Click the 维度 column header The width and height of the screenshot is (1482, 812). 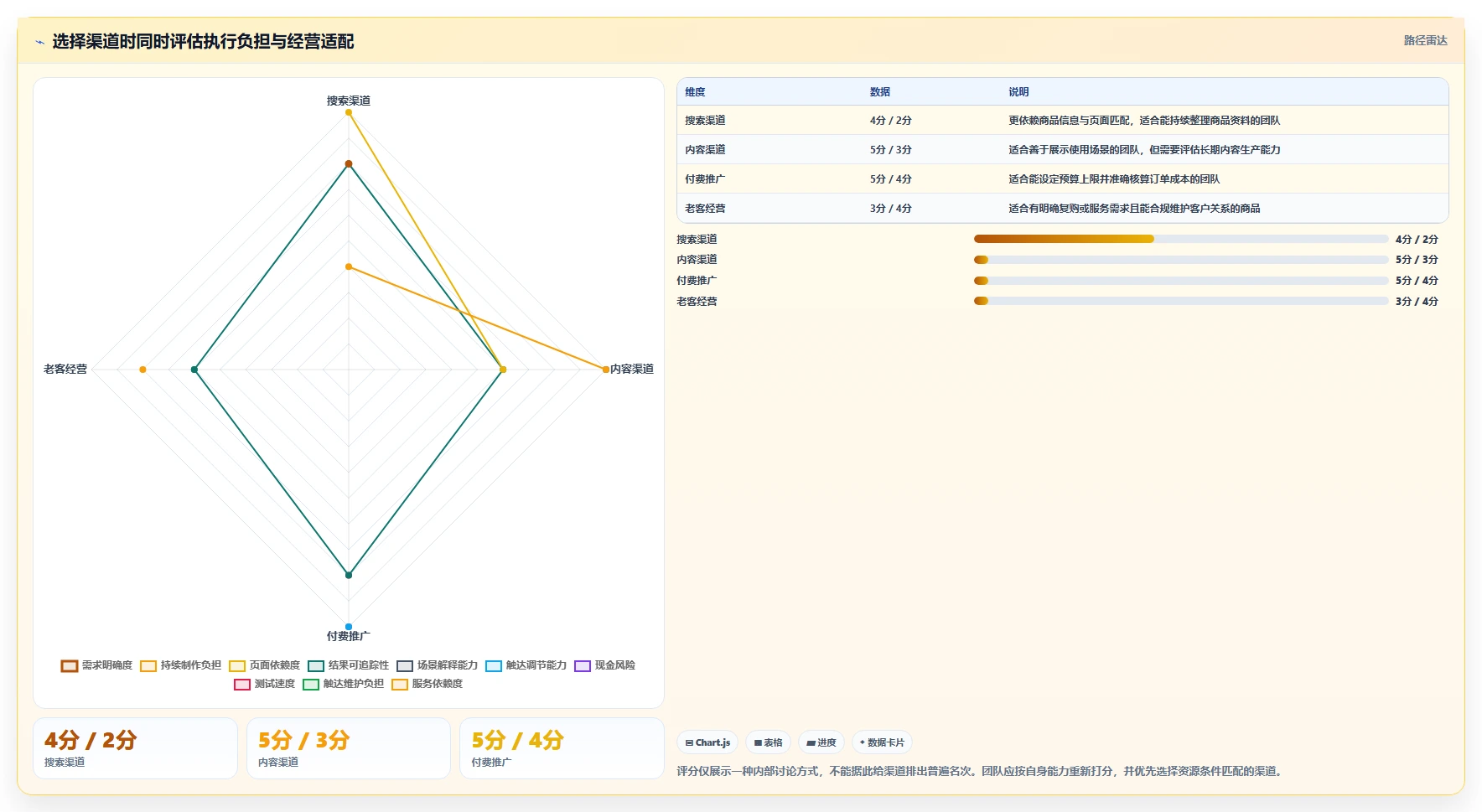pos(695,92)
